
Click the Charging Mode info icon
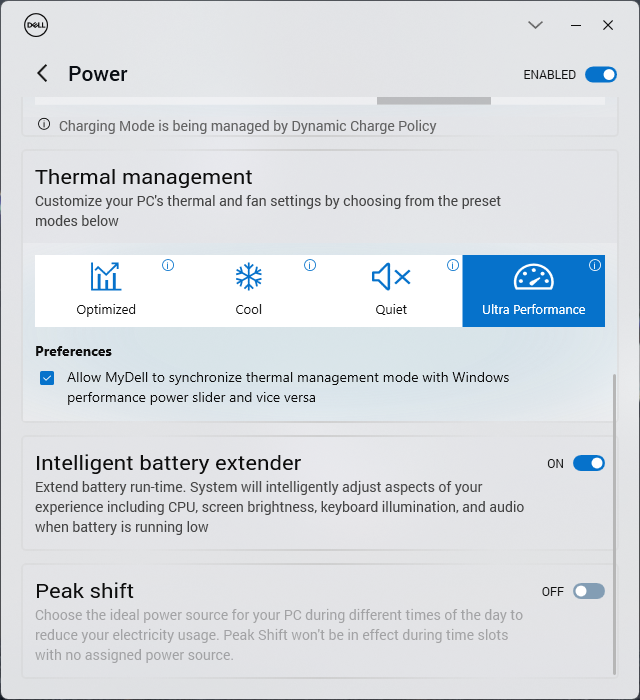coord(44,125)
